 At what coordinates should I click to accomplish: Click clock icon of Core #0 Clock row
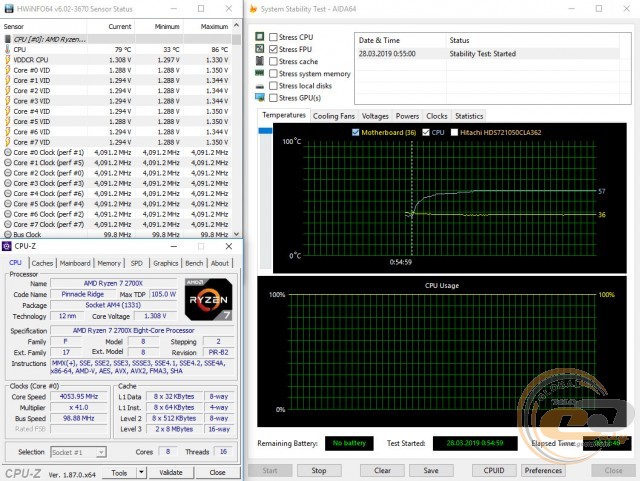(x=8, y=152)
